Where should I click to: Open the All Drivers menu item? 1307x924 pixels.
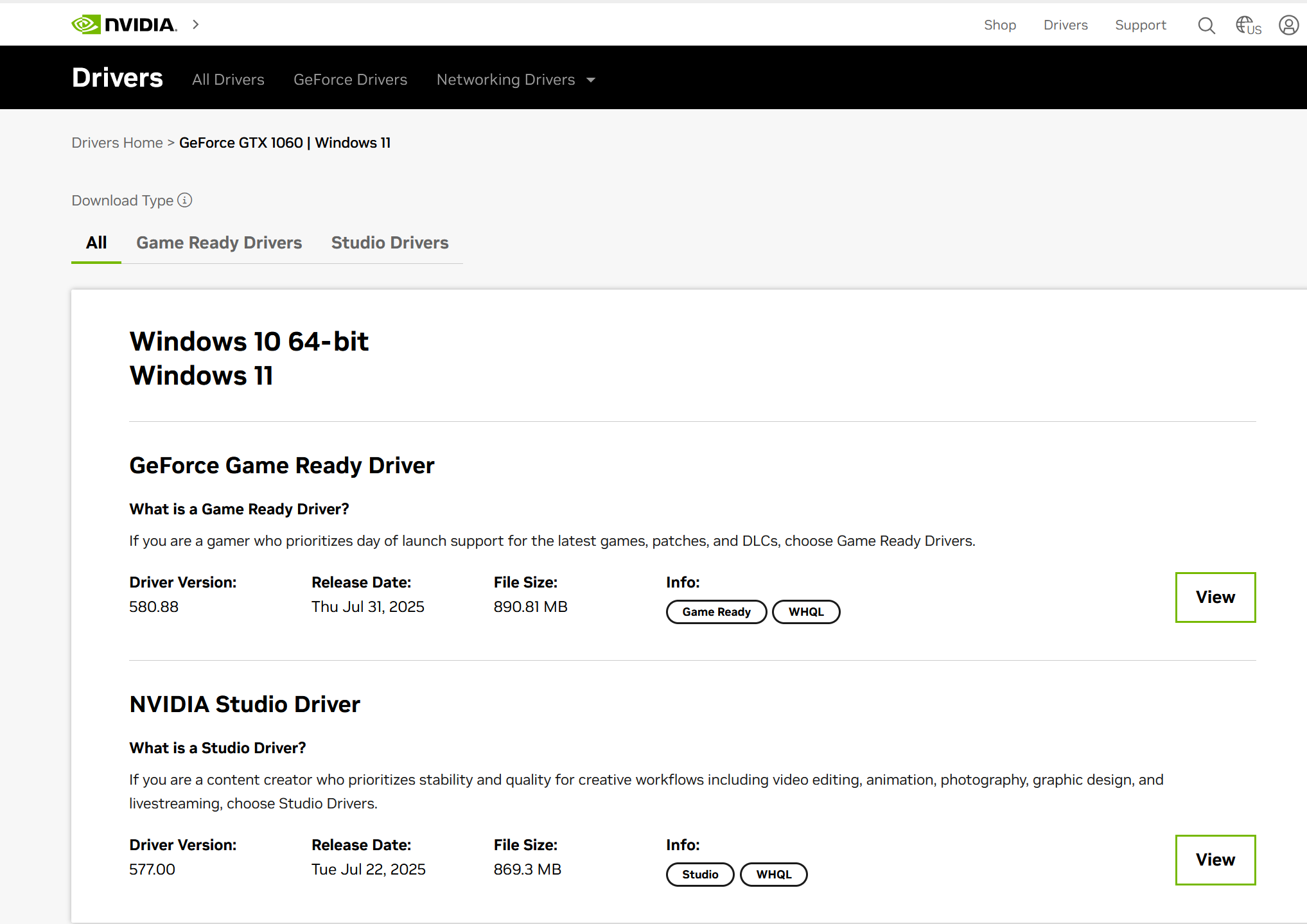228,80
